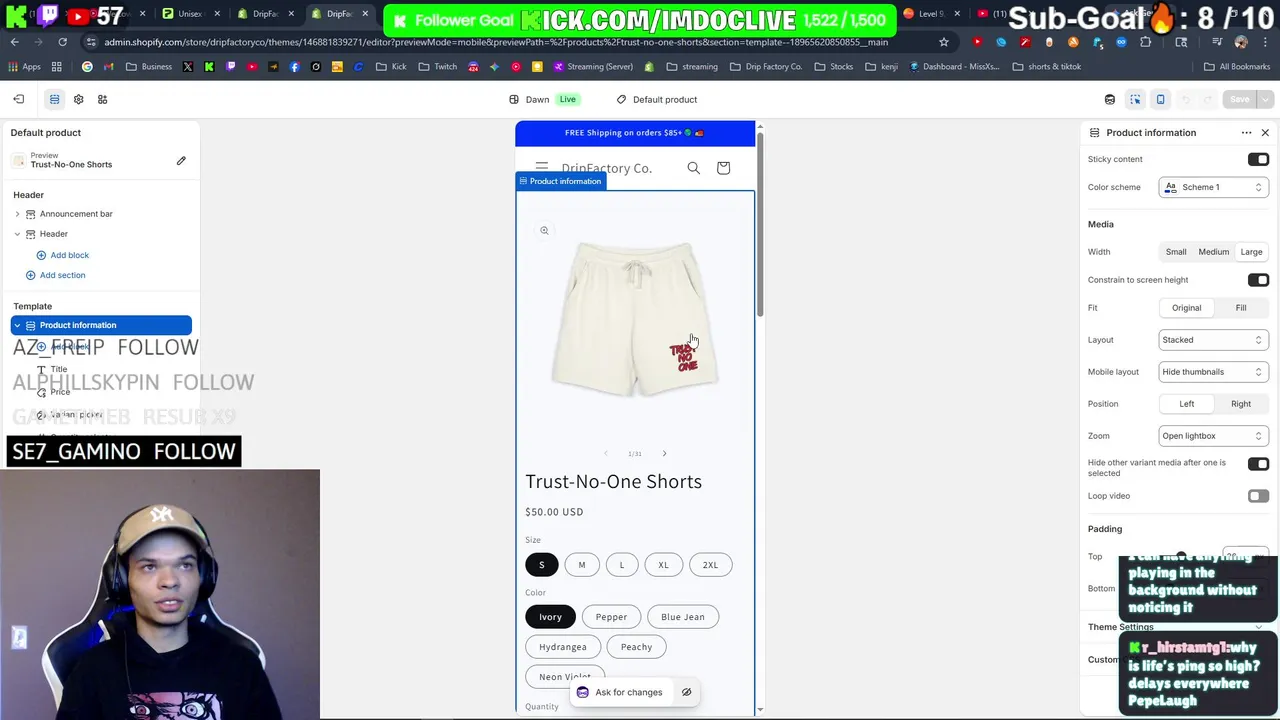Close the Product information settings panel
The height and width of the screenshot is (720, 1280).
(1265, 132)
